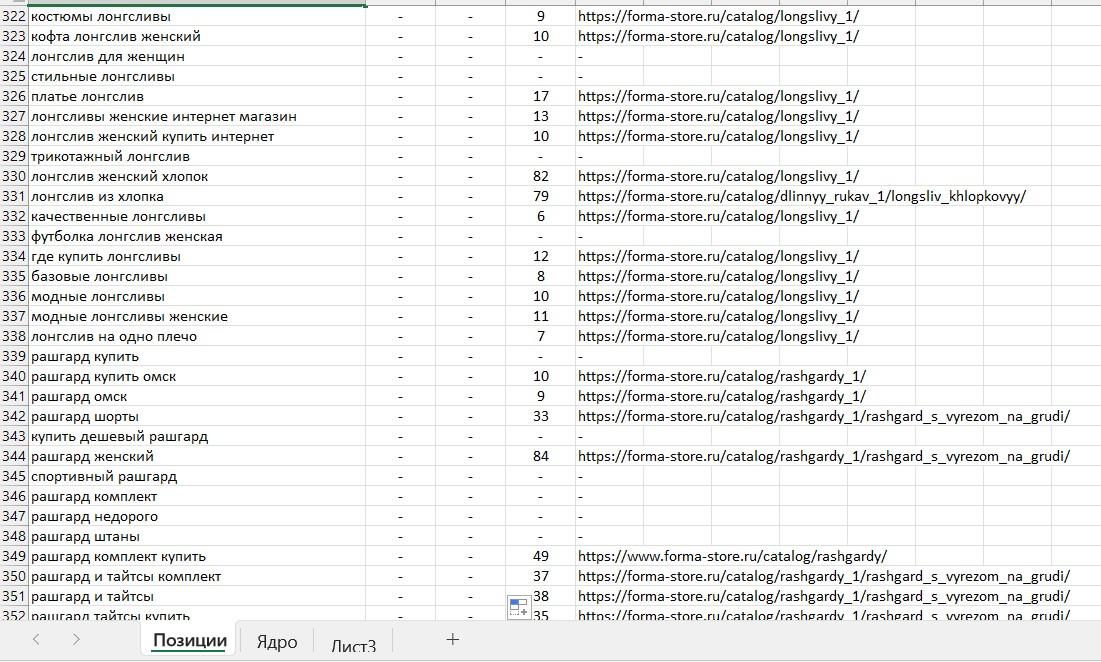Select the 'стильные лонгсливы' cell
Screen dimensions: 1101x662
point(197,77)
